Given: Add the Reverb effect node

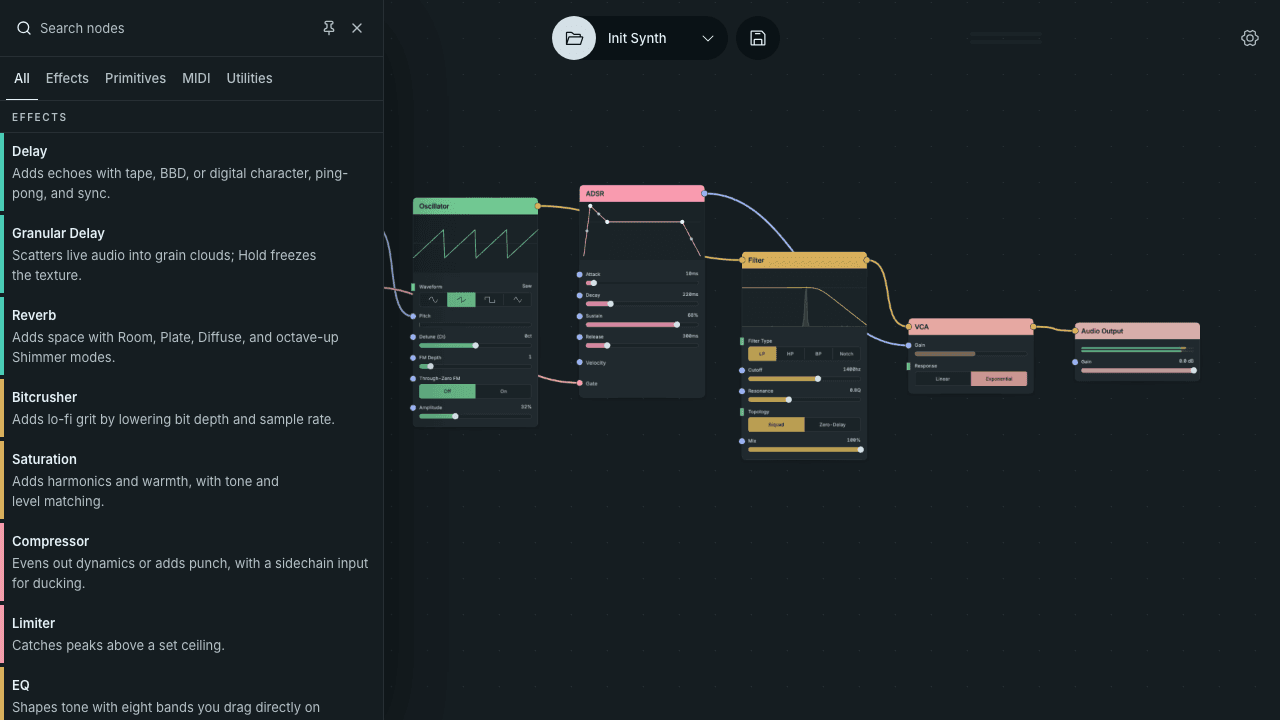Looking at the screenshot, I should pos(192,336).
